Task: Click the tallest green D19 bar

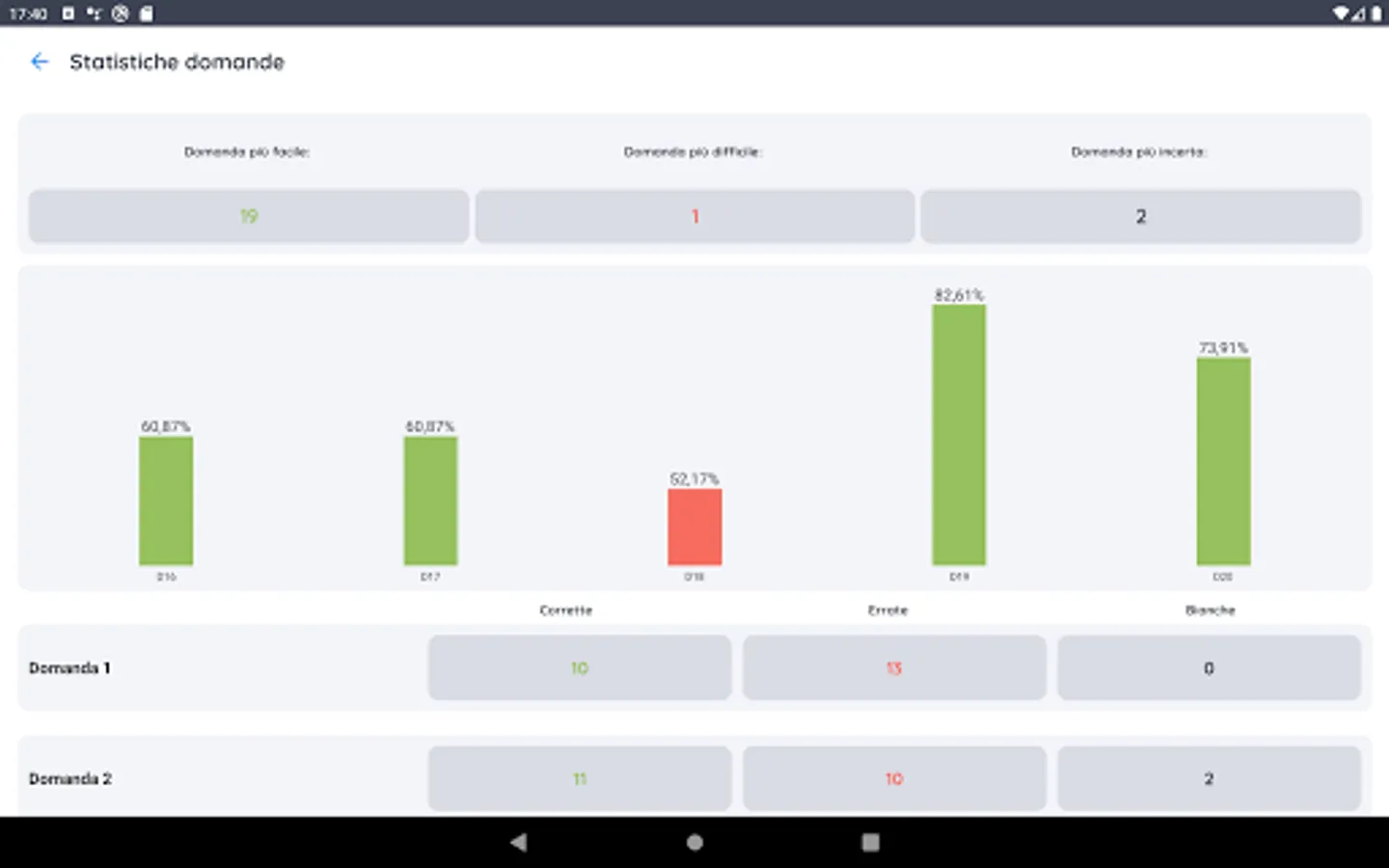Action: tap(959, 435)
